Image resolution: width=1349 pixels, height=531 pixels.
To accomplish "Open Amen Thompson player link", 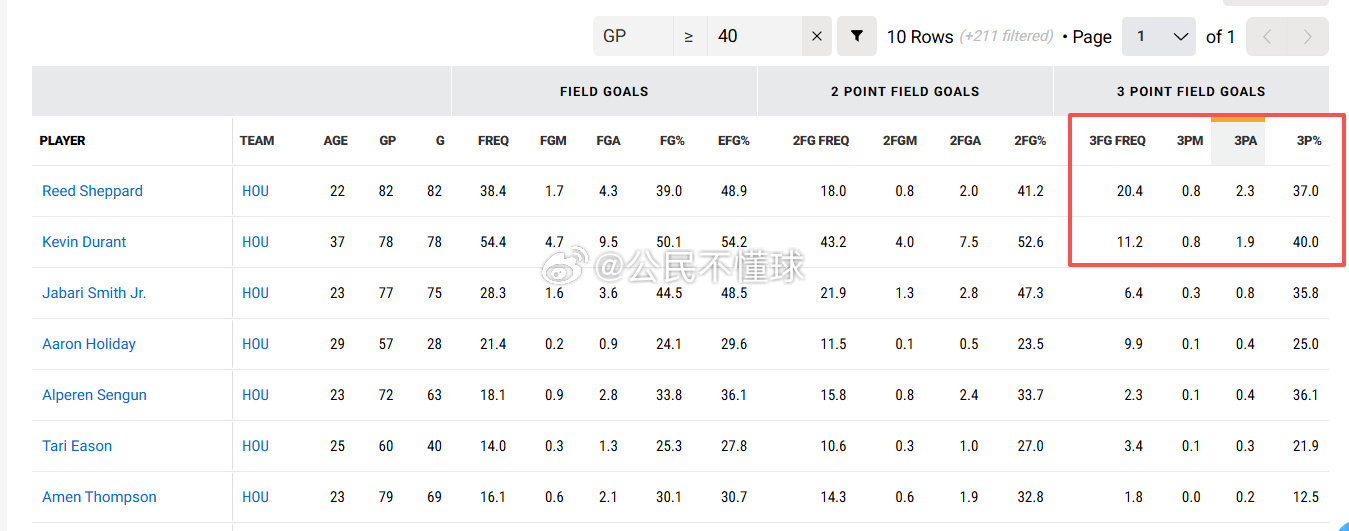I will (x=99, y=497).
